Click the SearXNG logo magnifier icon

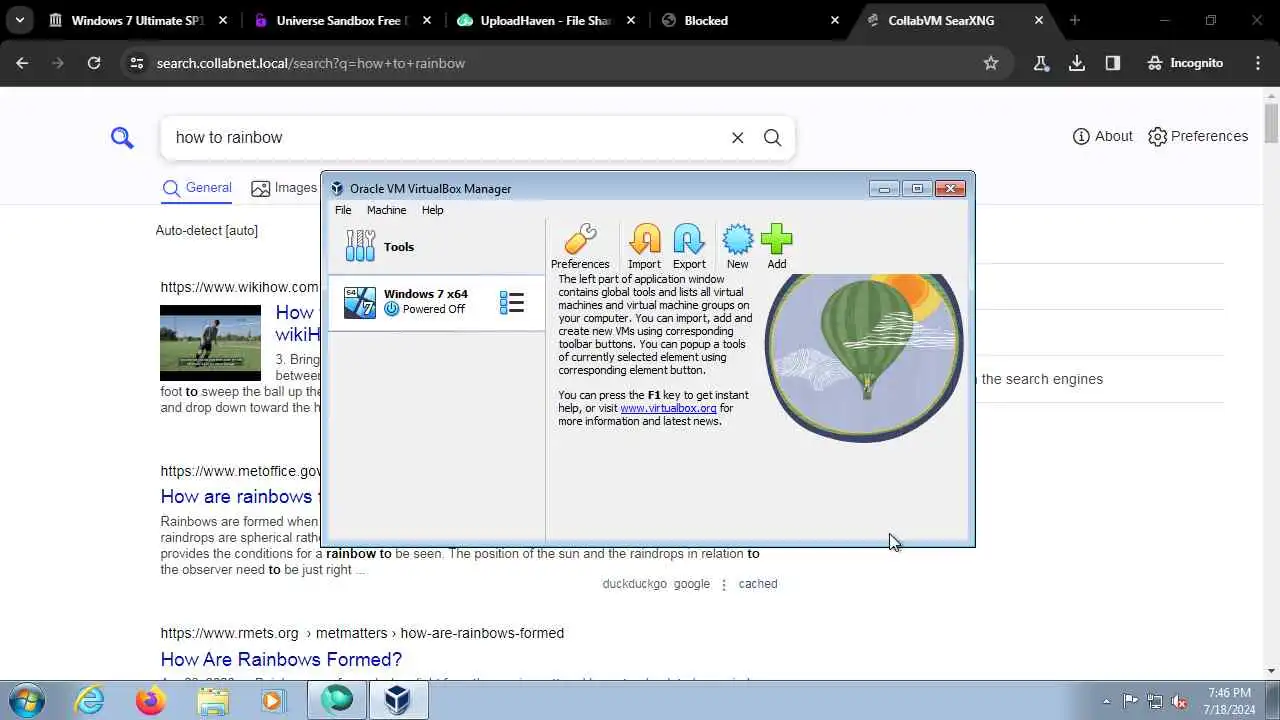tap(122, 138)
